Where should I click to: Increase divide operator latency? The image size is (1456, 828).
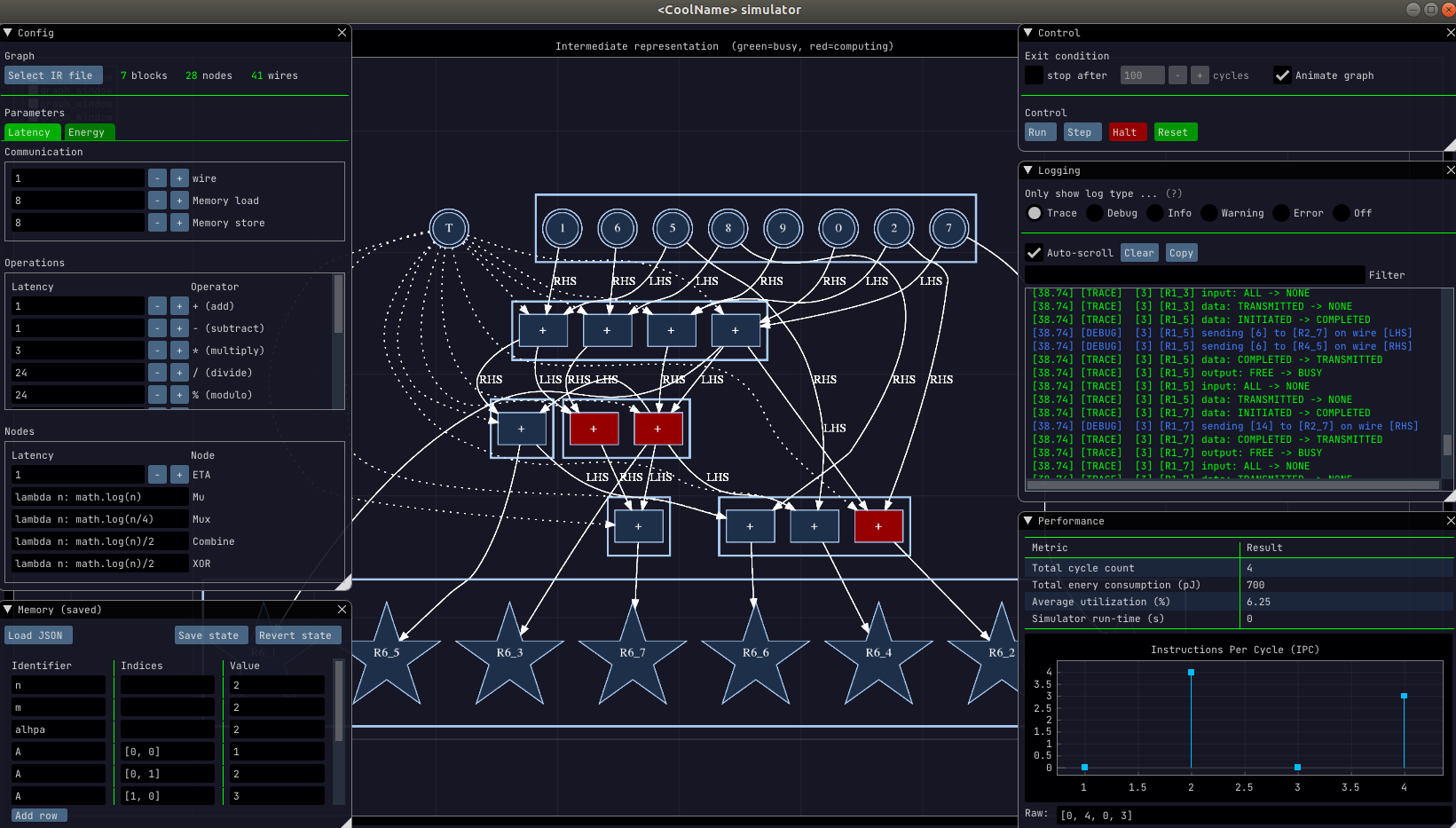tap(179, 373)
